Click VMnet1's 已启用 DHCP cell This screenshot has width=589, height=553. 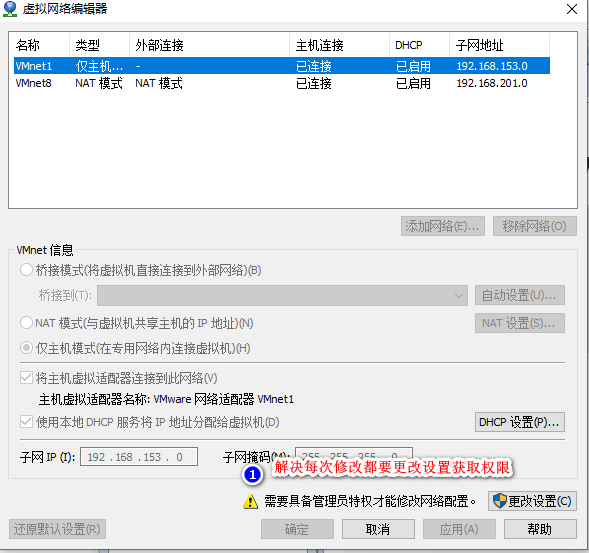(413, 66)
